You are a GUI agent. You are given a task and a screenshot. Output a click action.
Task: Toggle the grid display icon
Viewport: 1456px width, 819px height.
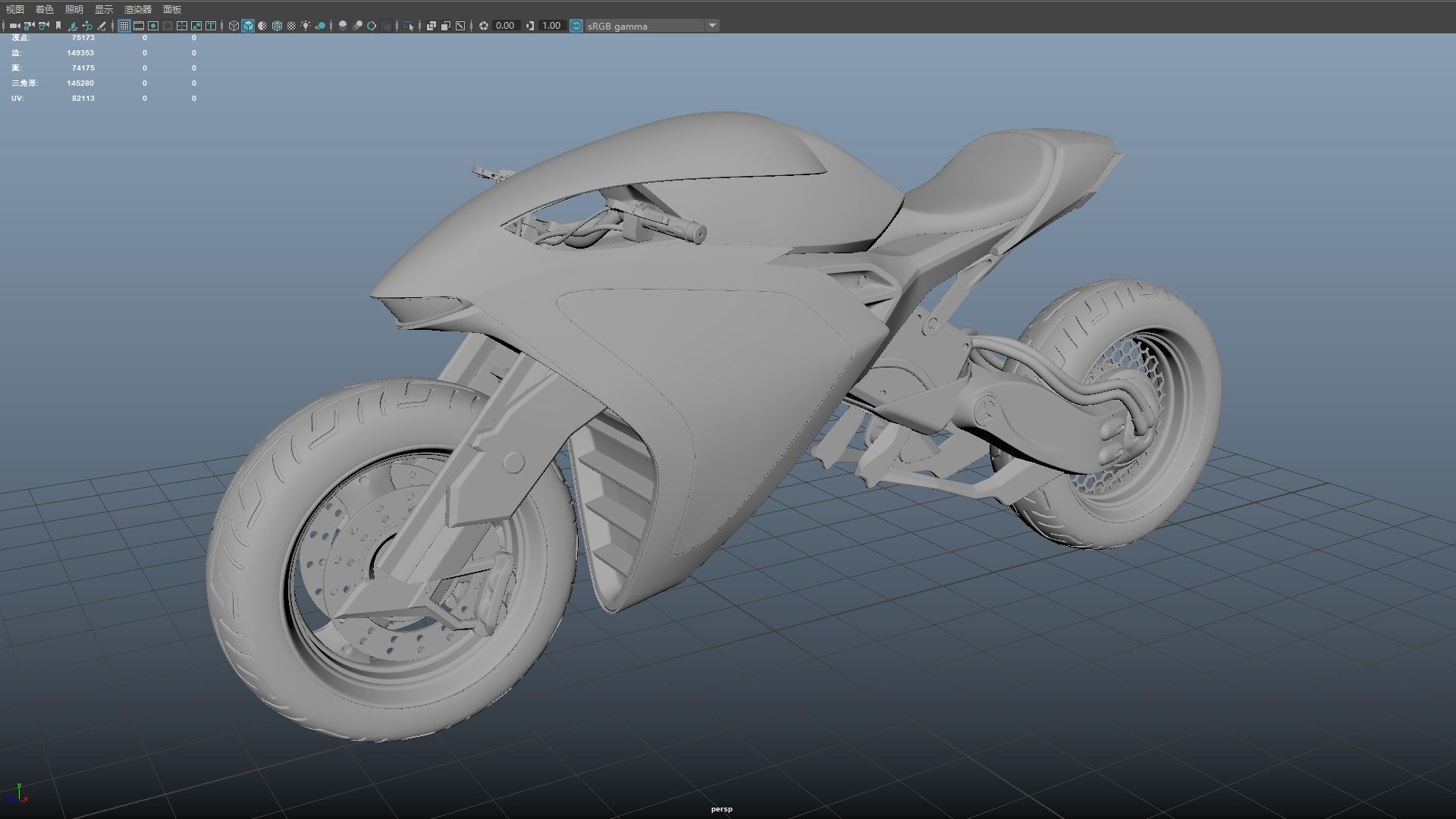click(x=125, y=25)
